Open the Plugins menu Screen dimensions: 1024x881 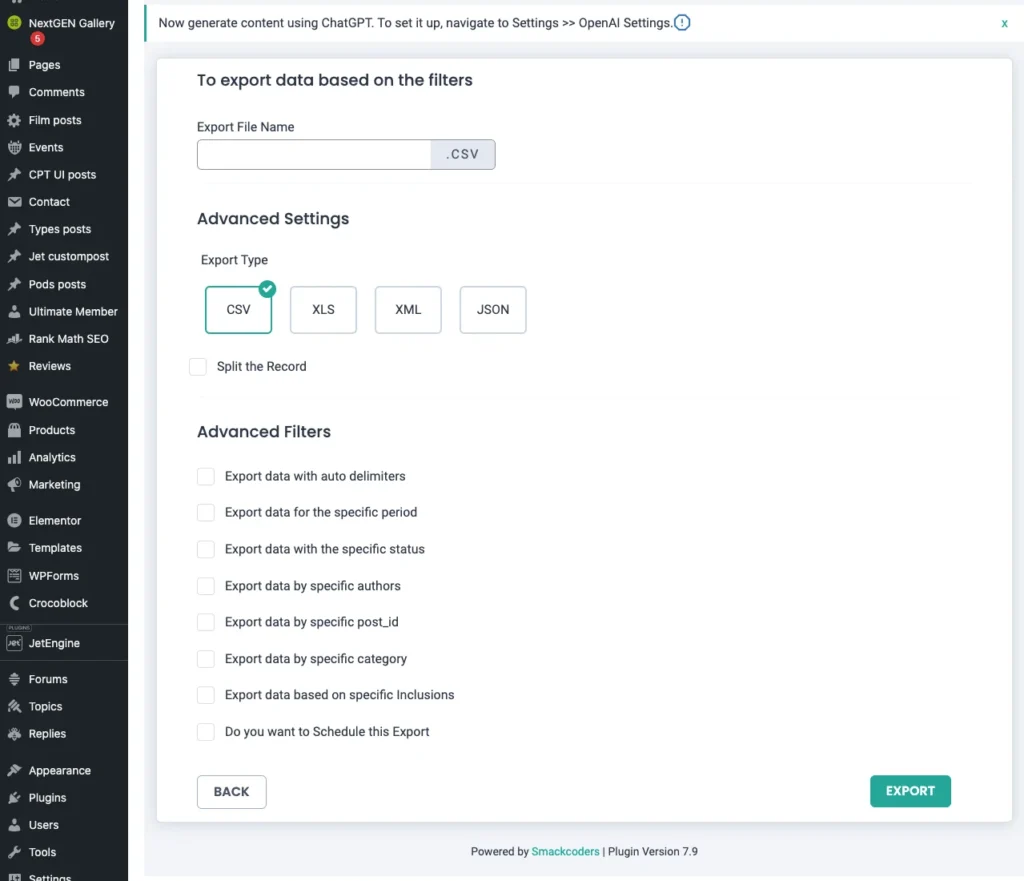coord(47,798)
